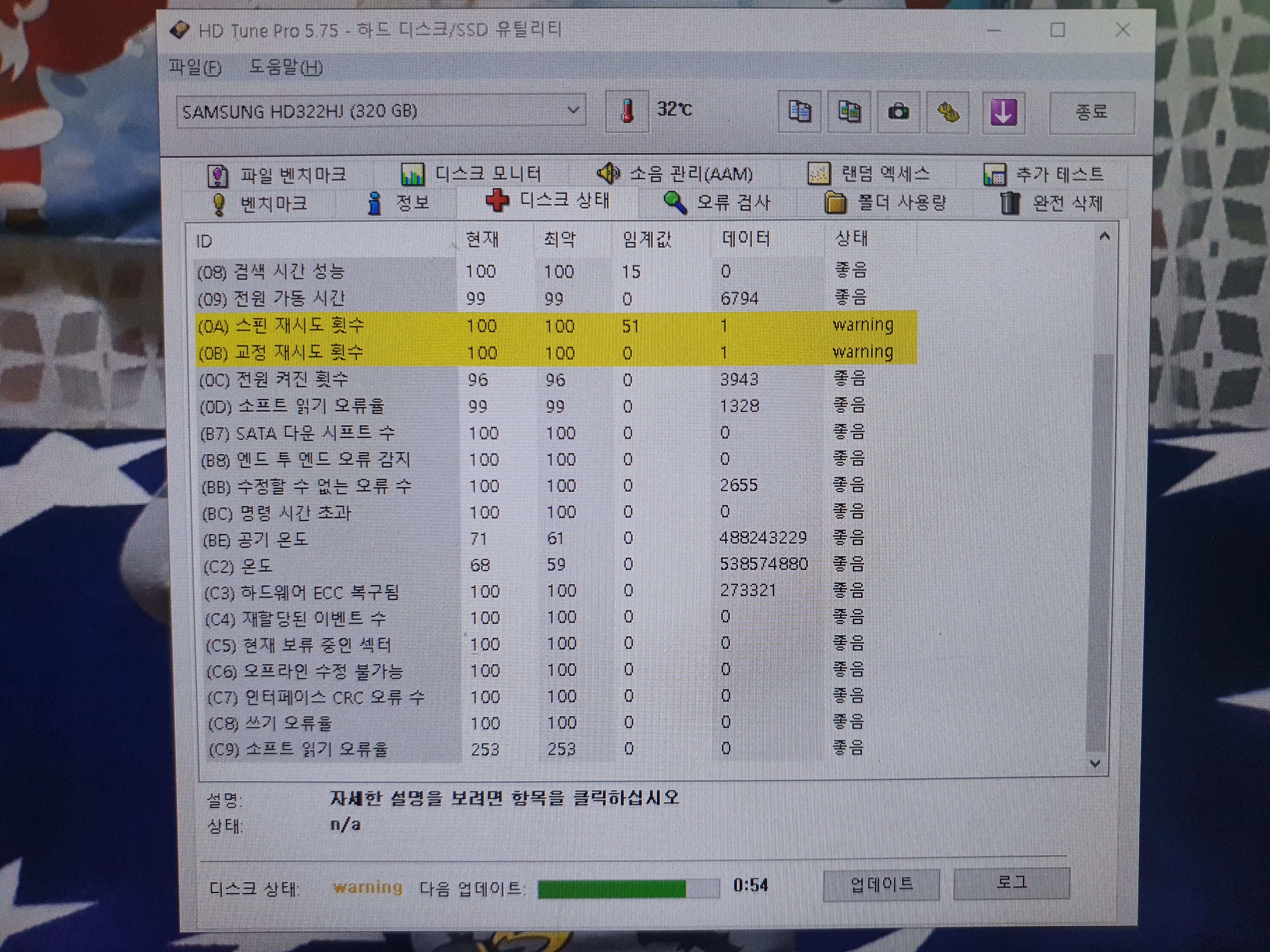
Task: Click the green next-update progress bar
Action: tap(628, 888)
